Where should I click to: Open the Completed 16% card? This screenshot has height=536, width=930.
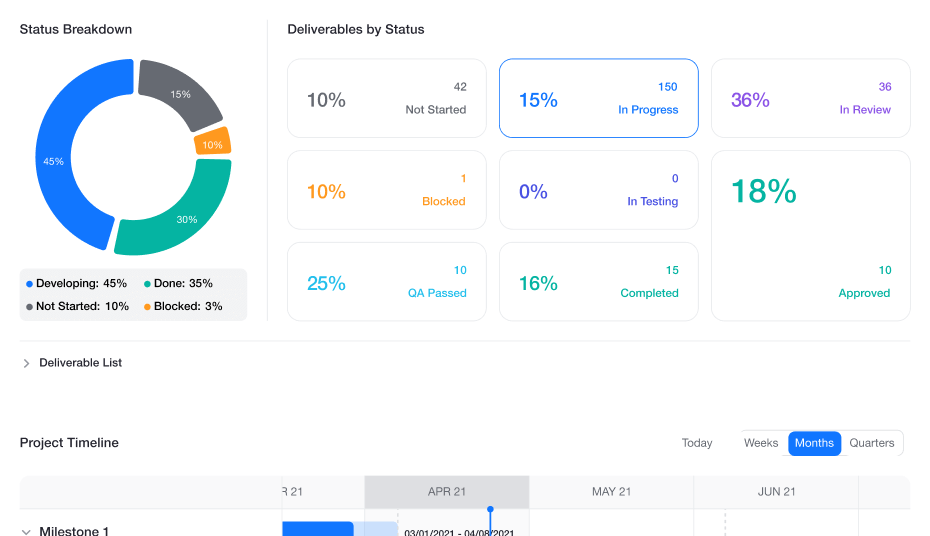pos(598,282)
